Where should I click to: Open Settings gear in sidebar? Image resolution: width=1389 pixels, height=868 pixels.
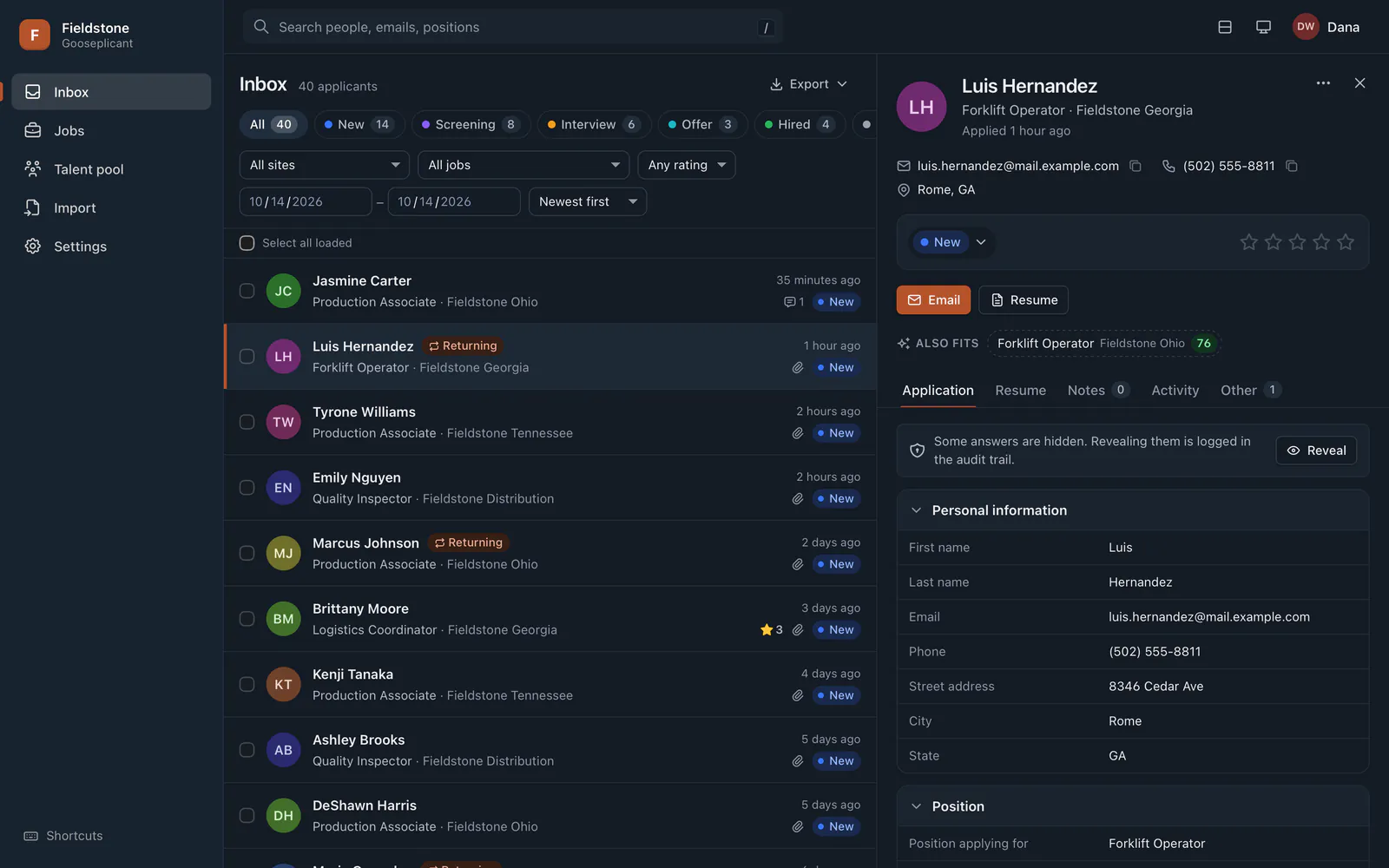coord(33,246)
